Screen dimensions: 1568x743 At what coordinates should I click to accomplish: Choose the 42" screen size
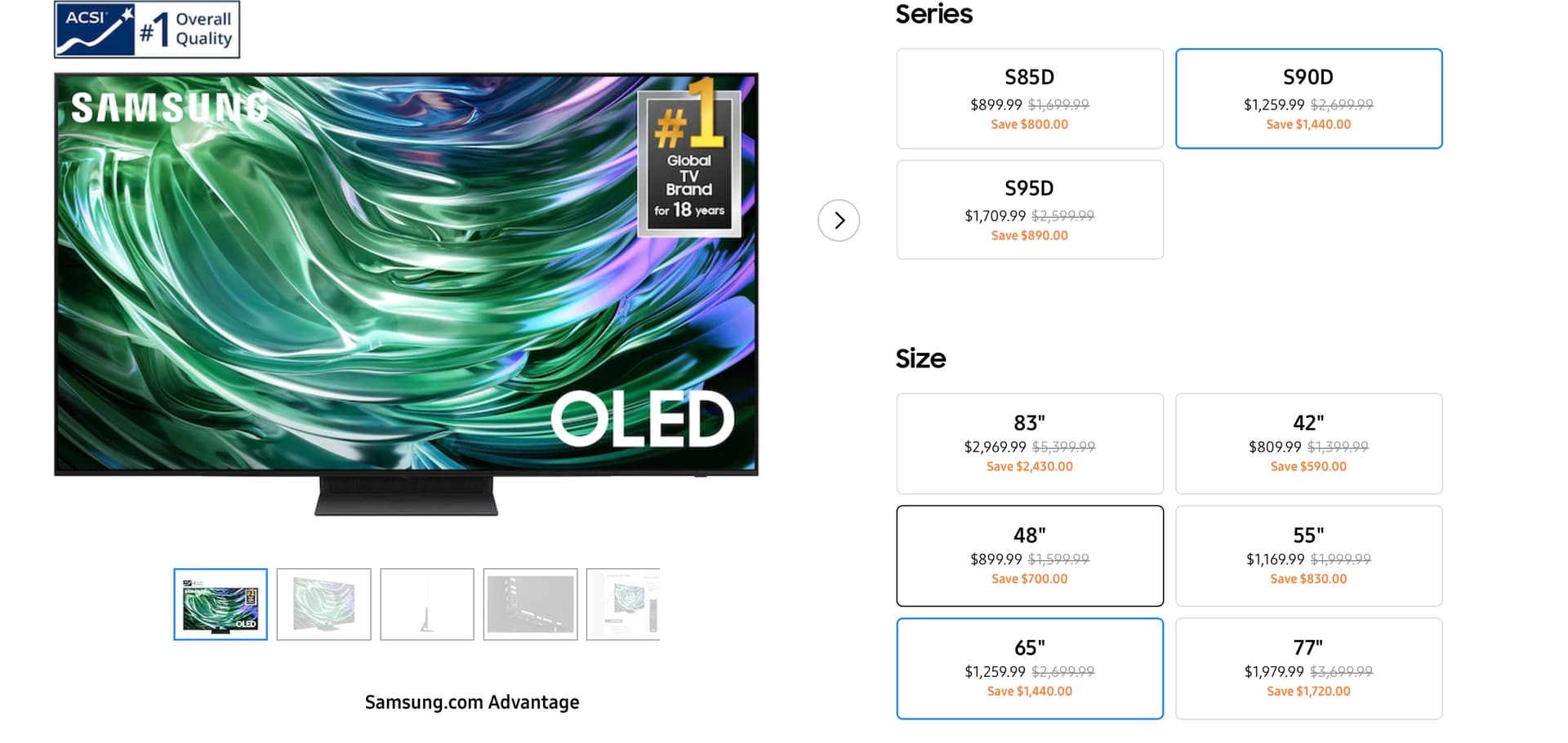click(1308, 443)
